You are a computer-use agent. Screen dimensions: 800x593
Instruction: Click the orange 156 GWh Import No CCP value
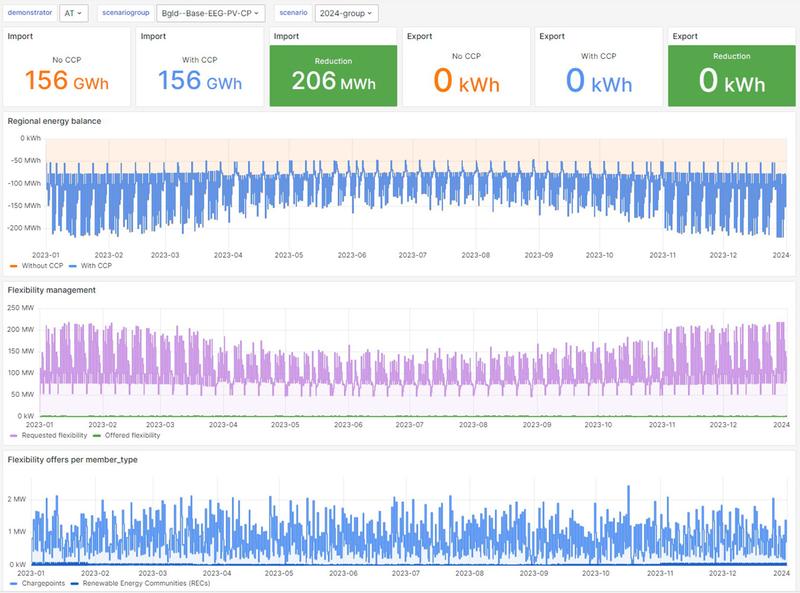tap(67, 81)
